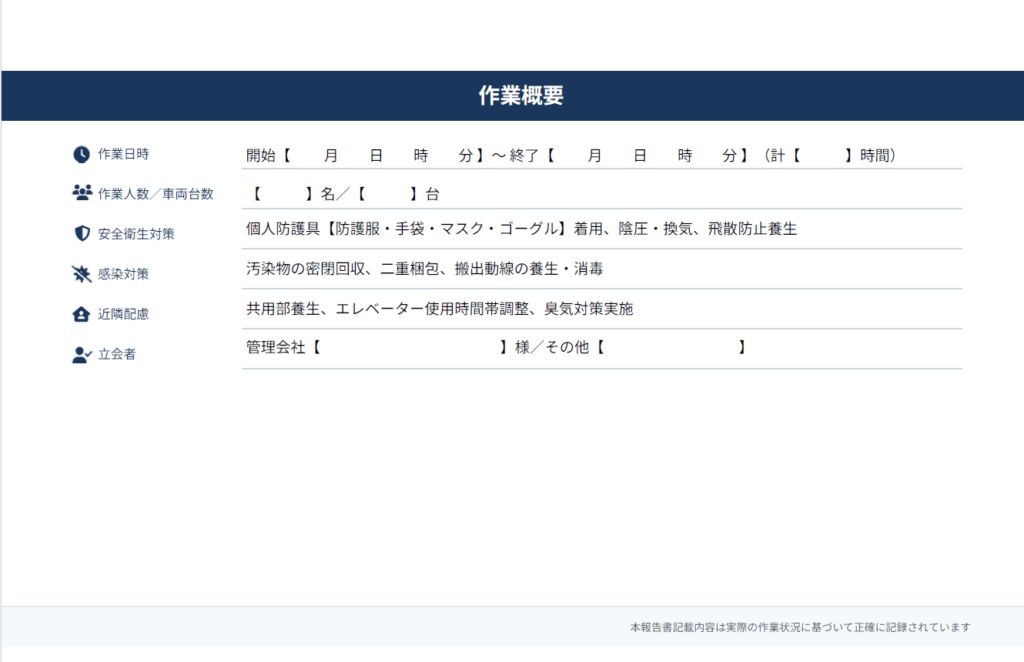This screenshot has width=1024, height=662.
Task: Select the house icon for 近隣配慮
Action: tap(79, 313)
